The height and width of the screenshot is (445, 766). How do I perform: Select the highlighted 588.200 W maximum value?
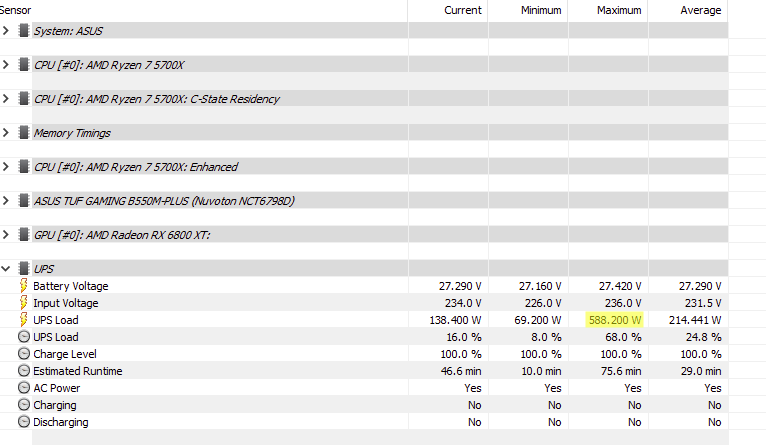[615, 320]
